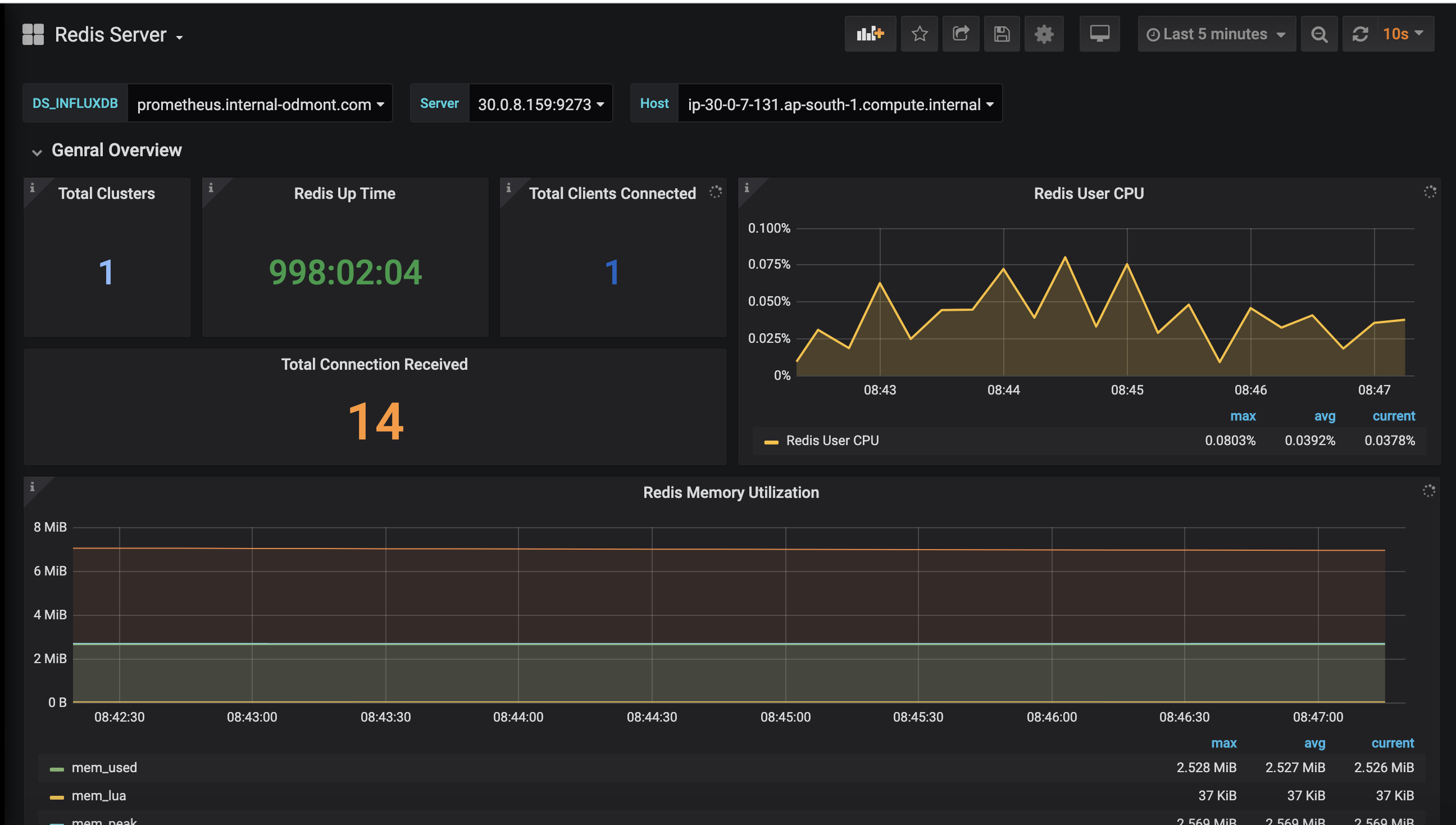Toggle the mem_used series in legend
This screenshot has height=825, width=1456.
click(x=104, y=767)
